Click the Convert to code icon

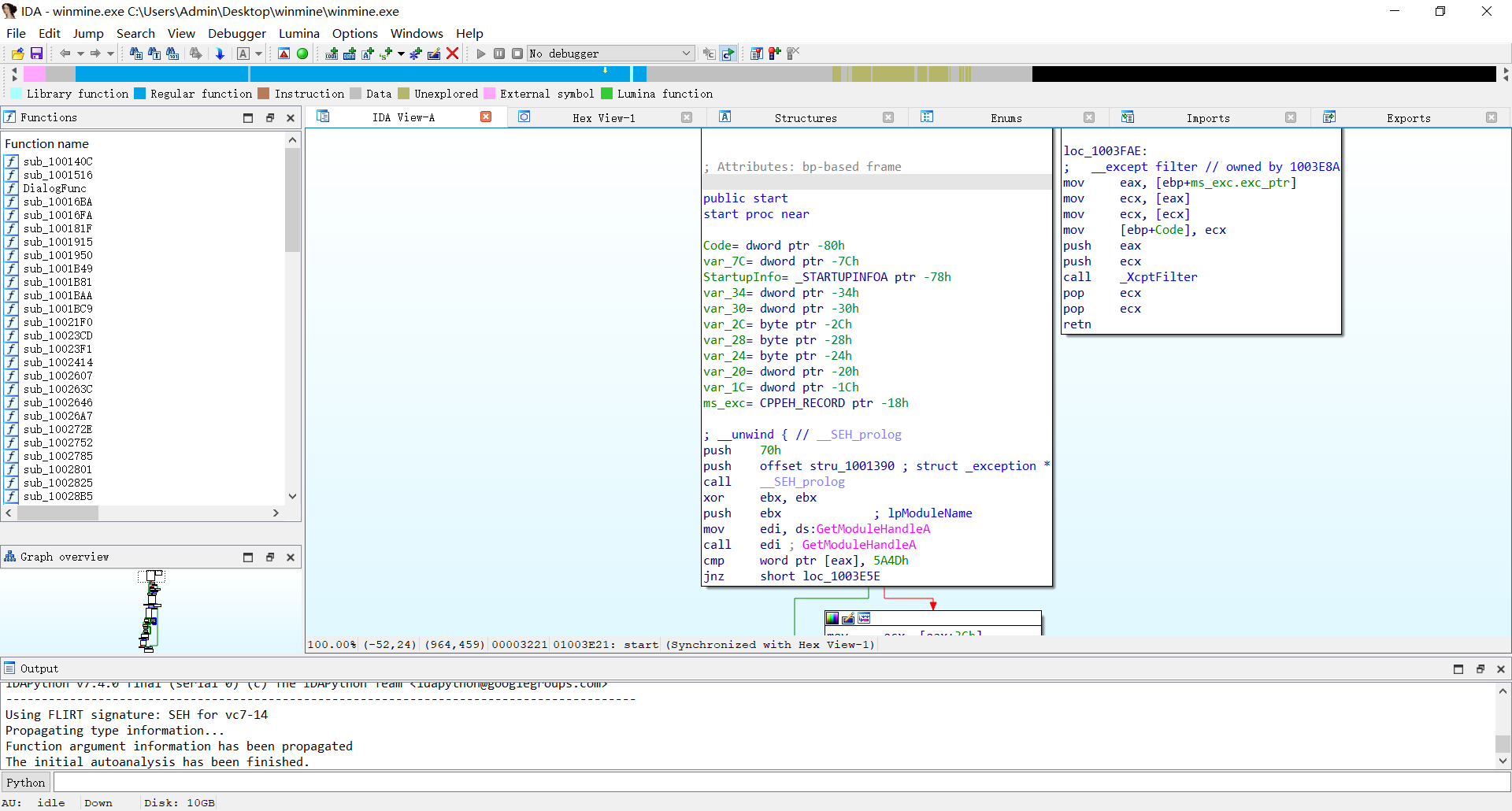pyautogui.click(x=332, y=54)
